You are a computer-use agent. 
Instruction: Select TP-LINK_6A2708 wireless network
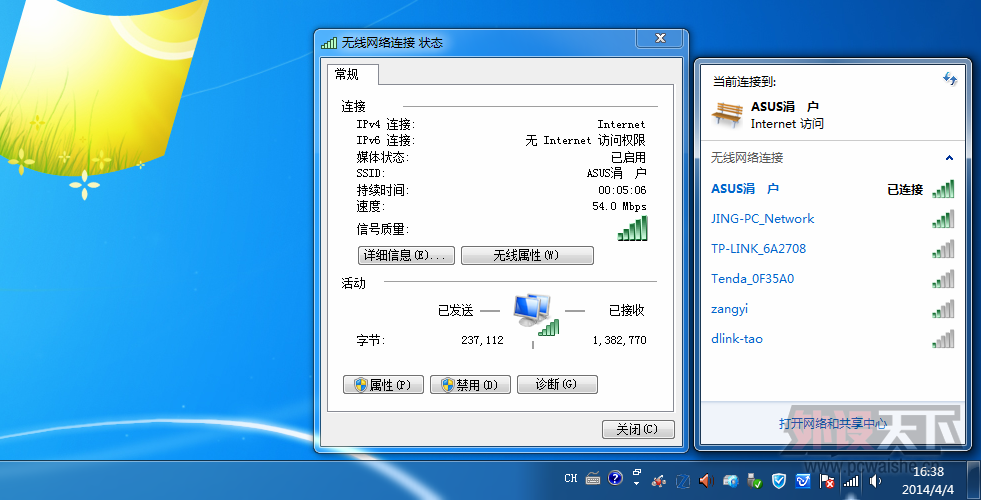(x=833, y=248)
